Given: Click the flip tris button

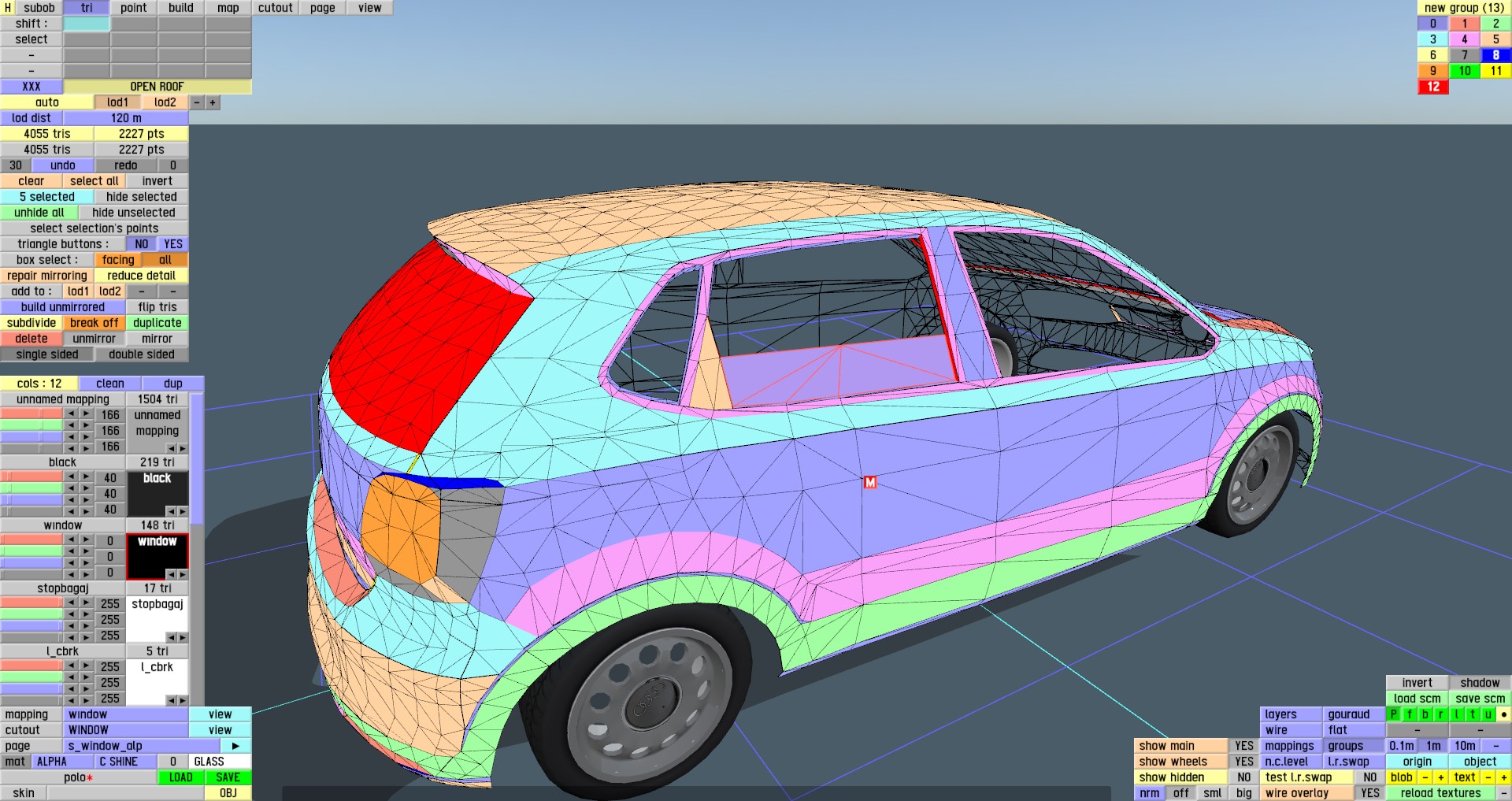Looking at the screenshot, I should (x=157, y=307).
